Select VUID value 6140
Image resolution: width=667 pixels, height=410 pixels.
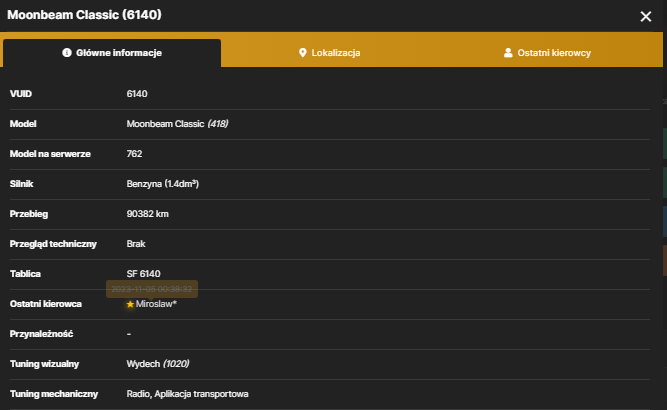(137, 94)
